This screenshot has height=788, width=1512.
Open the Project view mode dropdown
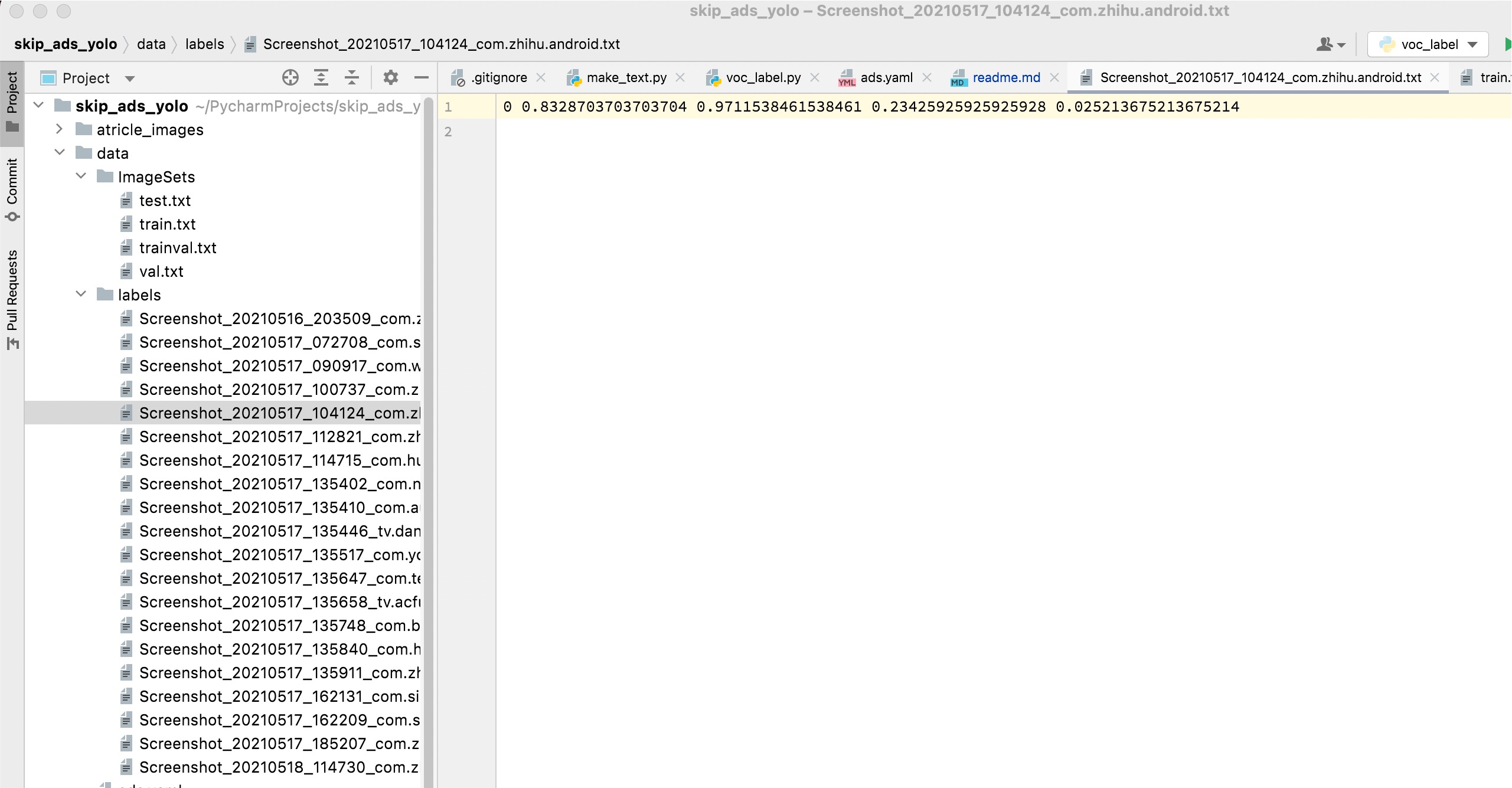coord(130,78)
